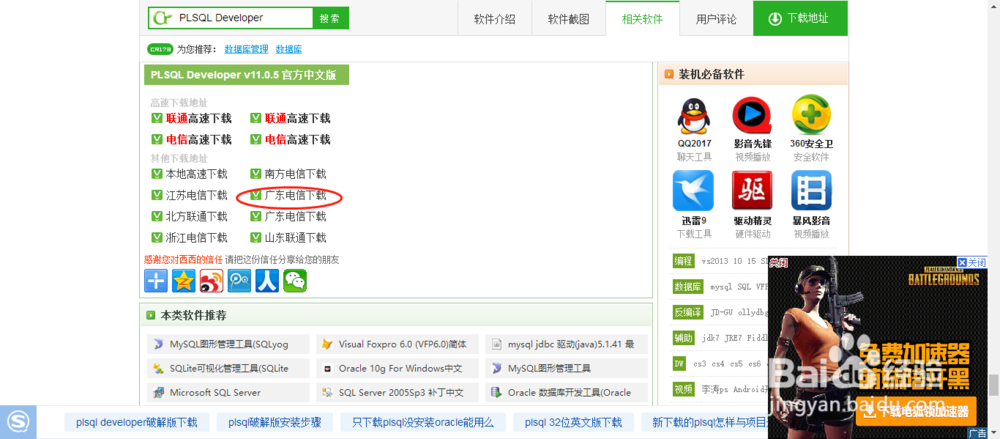1000x439 pixels.
Task: Share to Qzone with yellow star icon
Action: [x=184, y=281]
